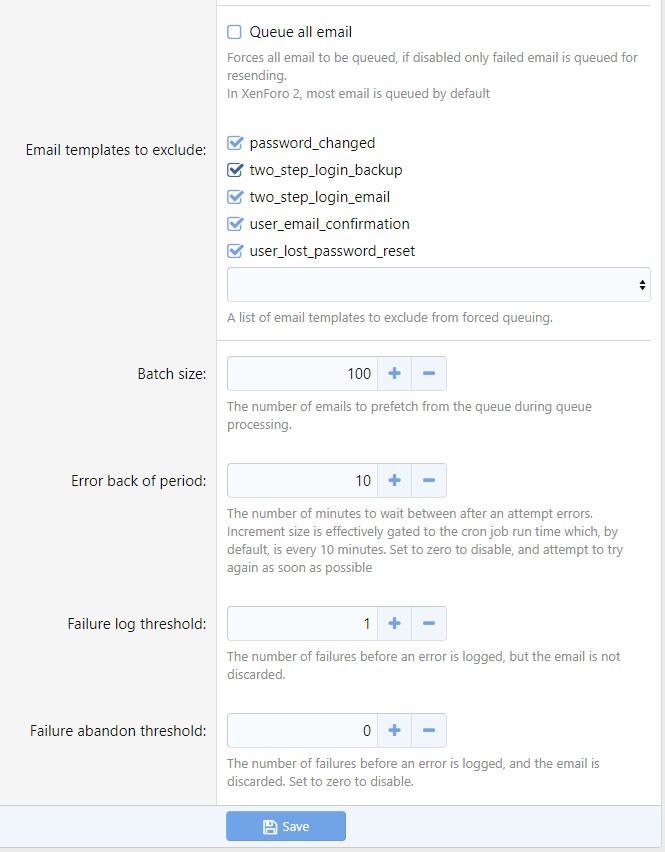Focus the Batch size number field
Screen dimensions: 665x852
(x=302, y=374)
